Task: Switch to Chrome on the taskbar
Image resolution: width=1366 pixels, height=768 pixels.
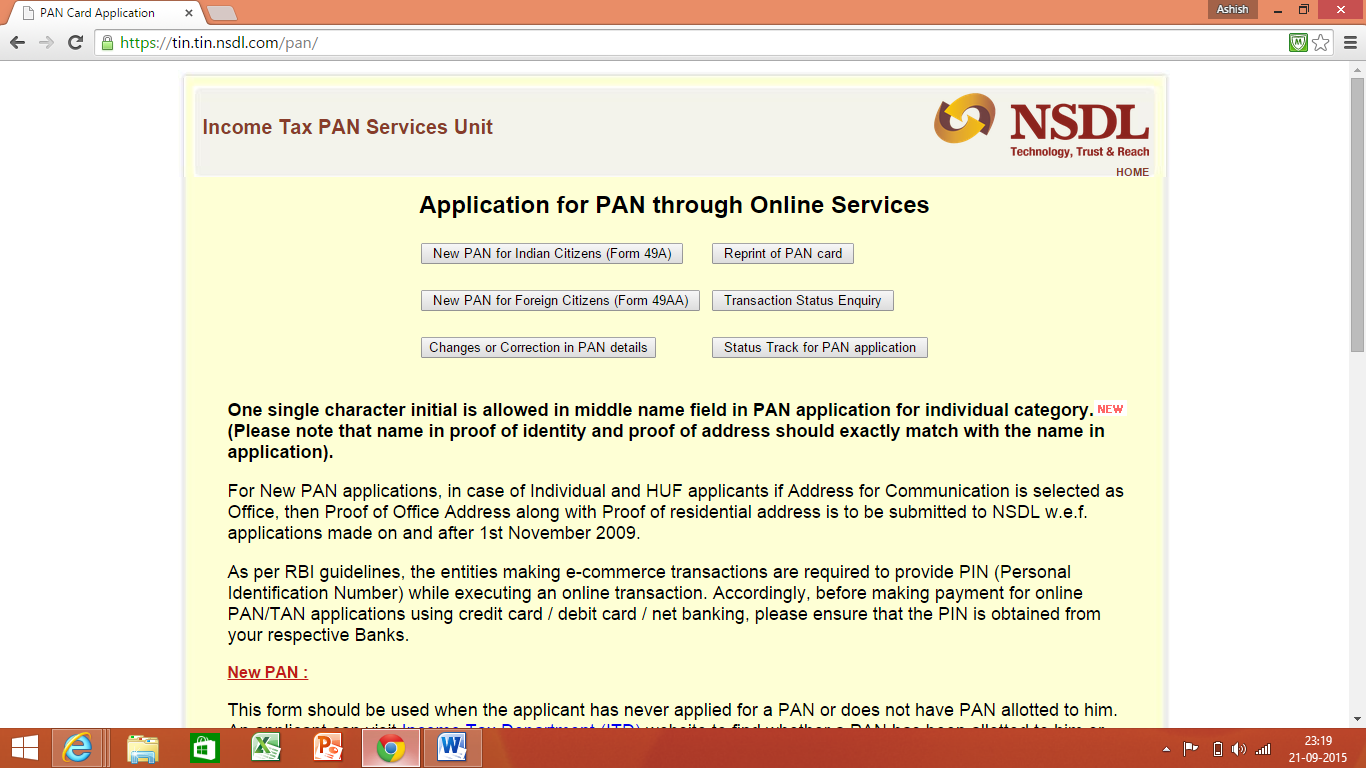Action: tap(391, 748)
